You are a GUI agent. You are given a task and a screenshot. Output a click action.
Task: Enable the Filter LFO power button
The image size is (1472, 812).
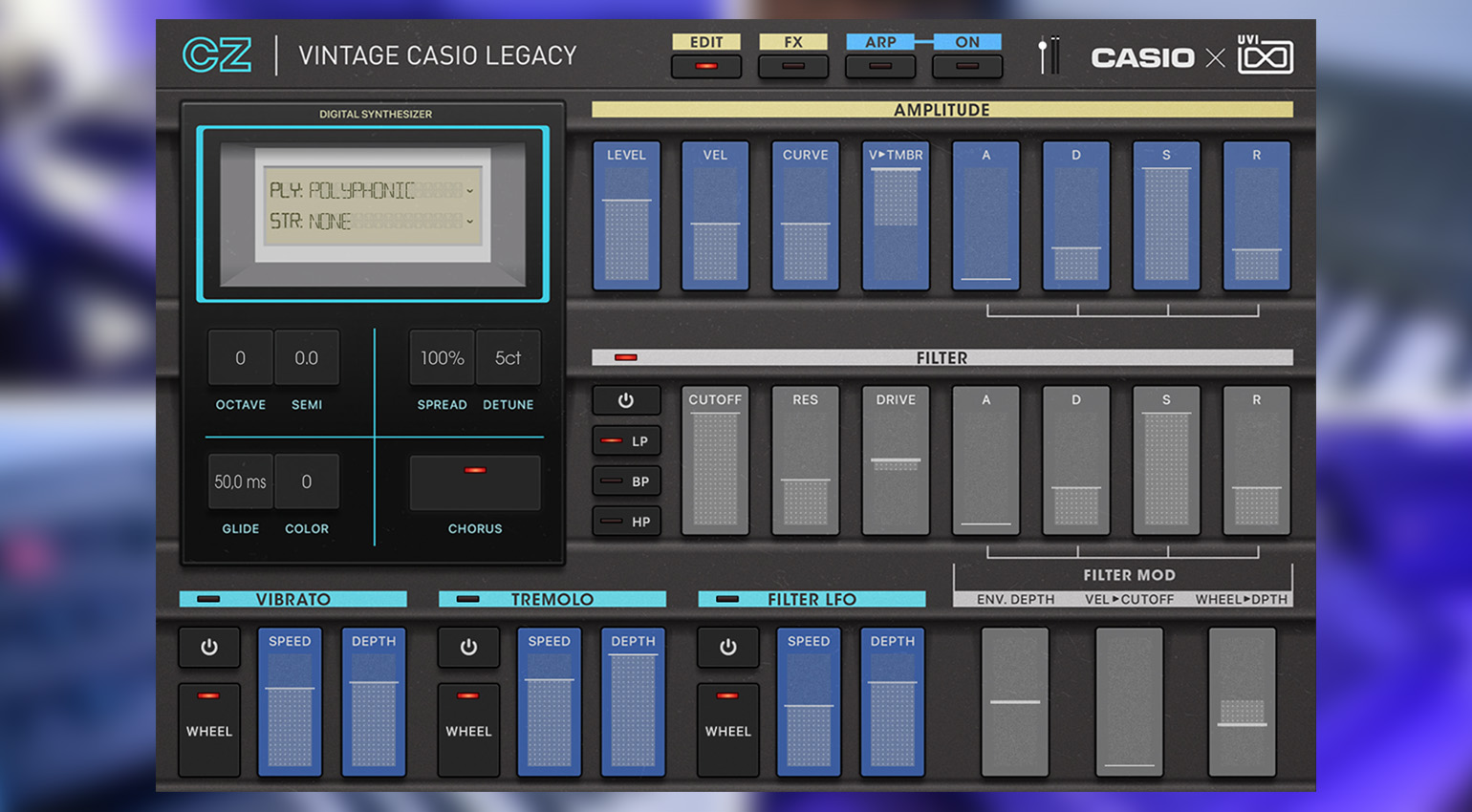pos(727,648)
